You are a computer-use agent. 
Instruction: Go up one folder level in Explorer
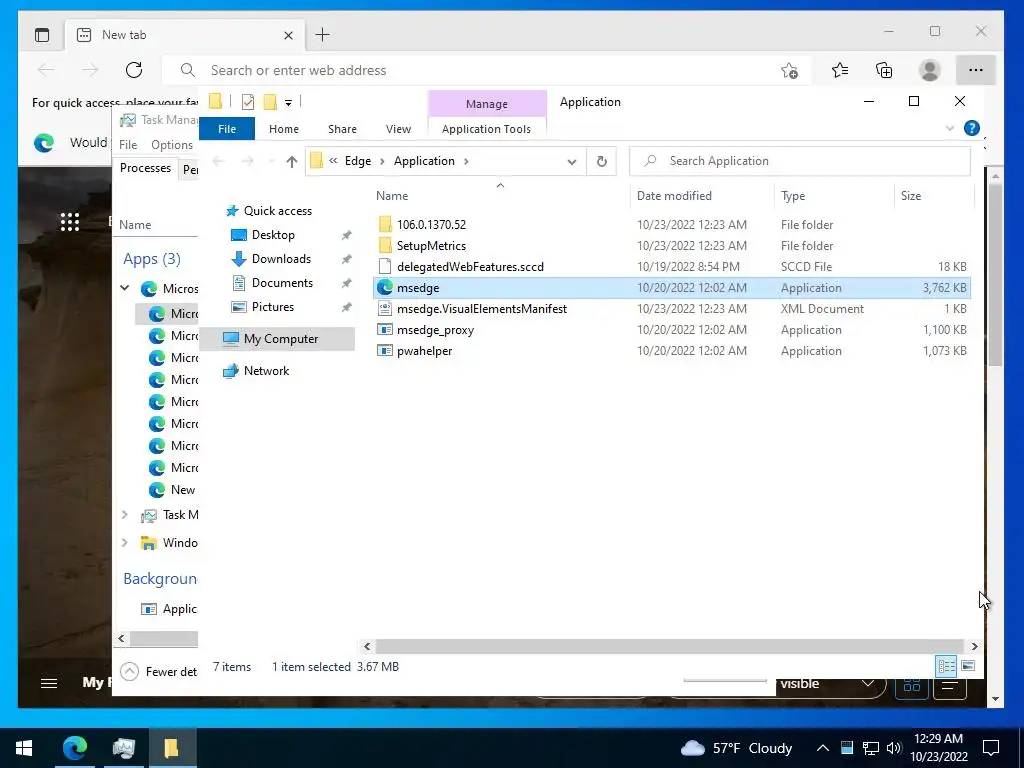tap(291, 161)
